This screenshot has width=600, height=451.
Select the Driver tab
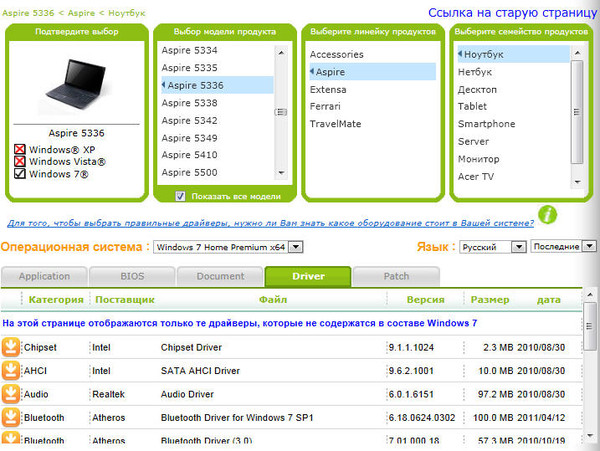click(308, 276)
